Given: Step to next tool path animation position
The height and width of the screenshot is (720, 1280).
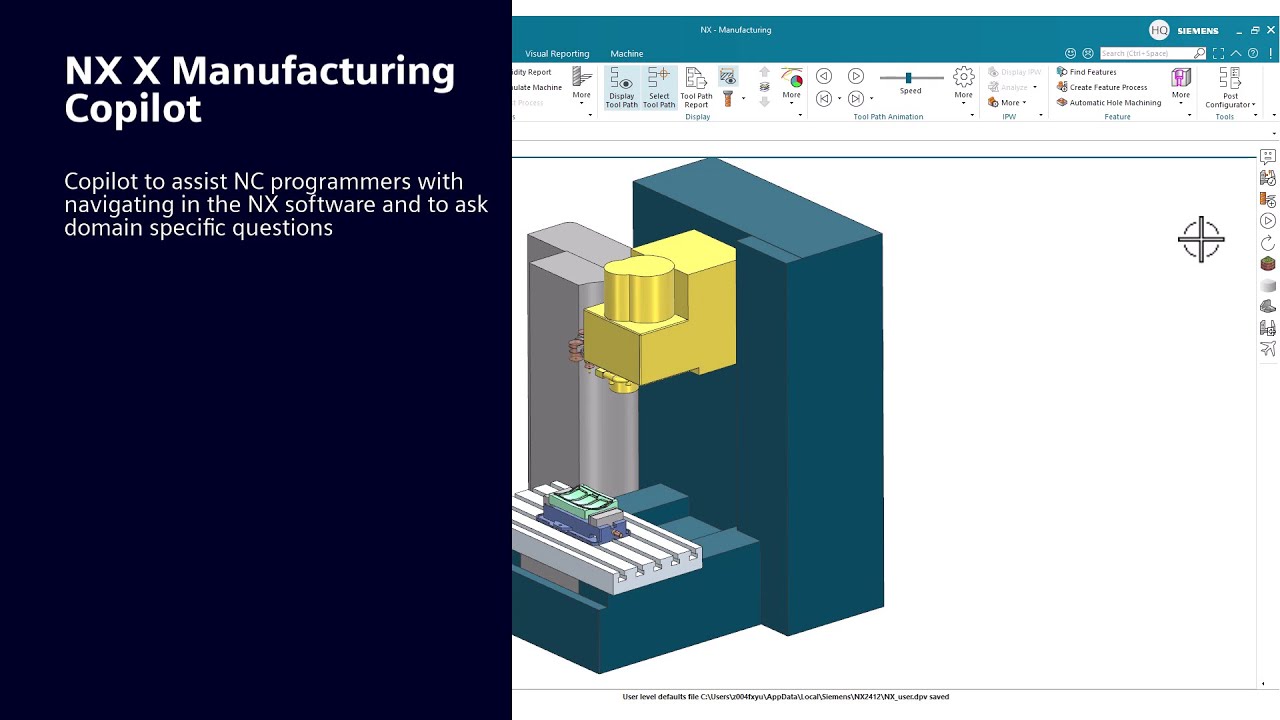Looking at the screenshot, I should (x=856, y=98).
